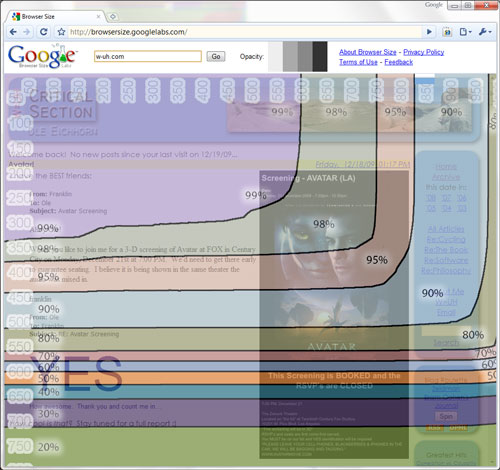Reload the page with refresh icon
The height and width of the screenshot is (470, 500).
click(x=43, y=32)
